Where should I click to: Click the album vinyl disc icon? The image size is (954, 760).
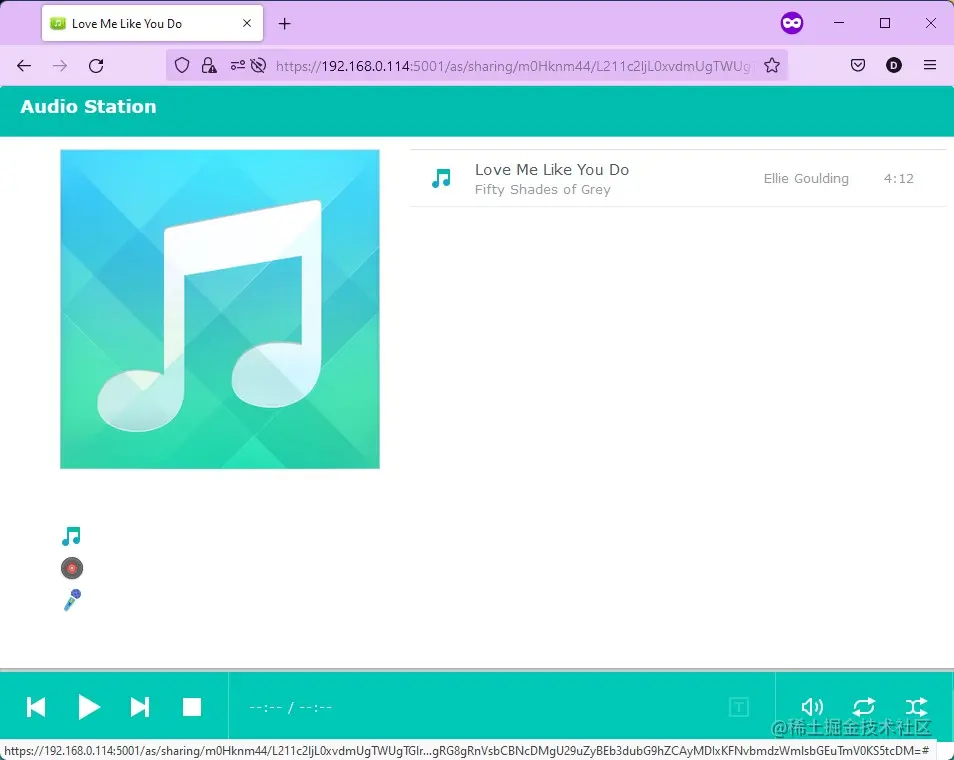coord(72,568)
